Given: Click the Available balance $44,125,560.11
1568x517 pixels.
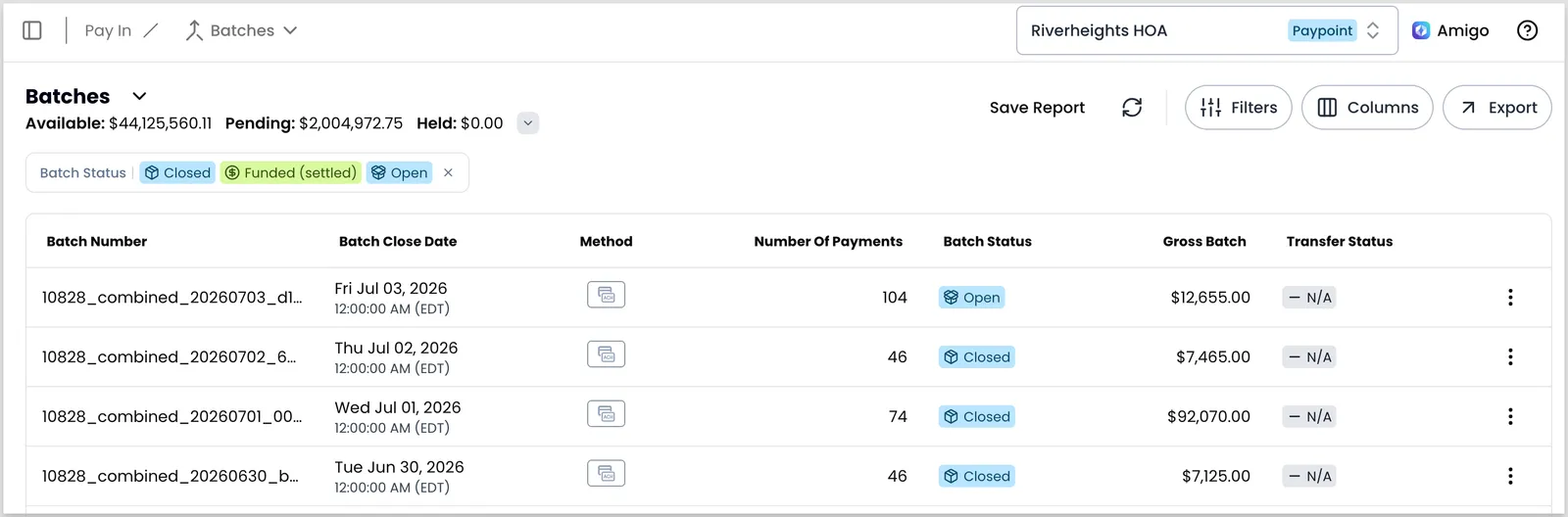Looking at the screenshot, I should point(119,123).
